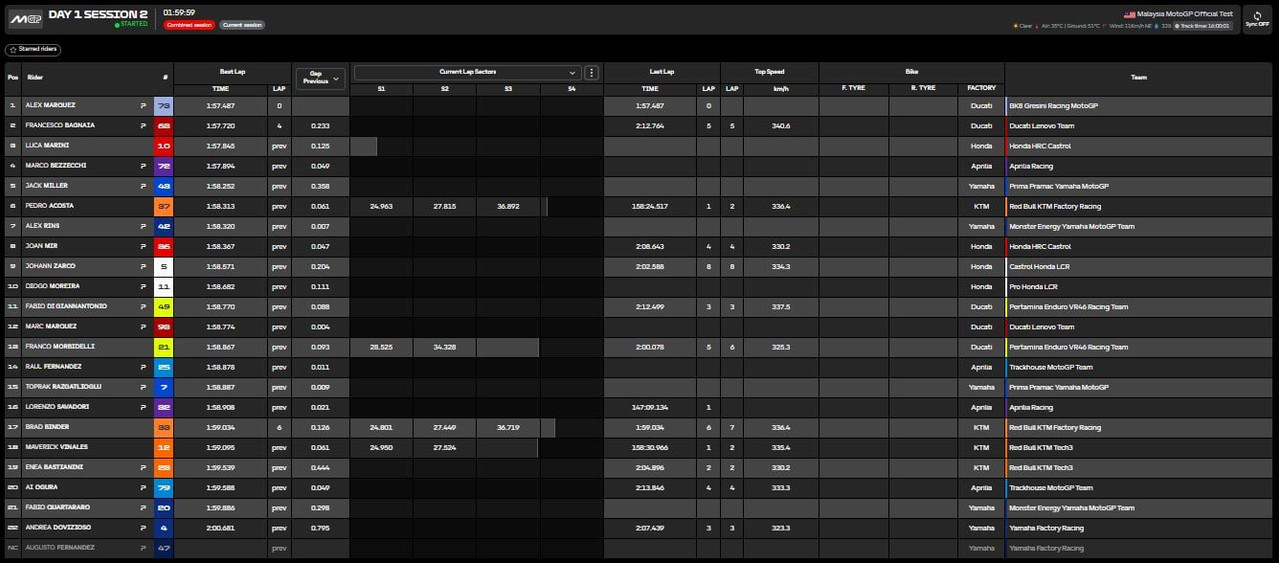Click the pit icon for Raul Fernandez
Screen dimensions: 1279x563
click(x=142, y=367)
